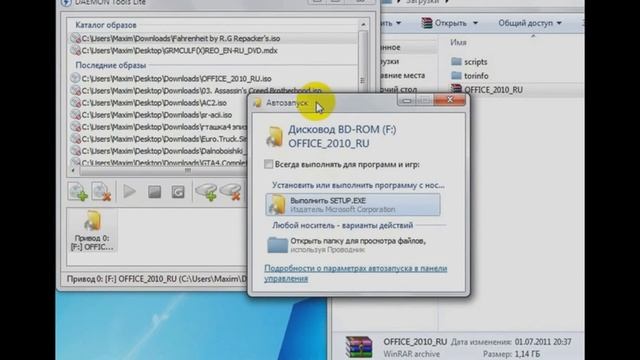This screenshot has width=640, height=360.
Task: Expand the dropdown arrow next to Открыть
Action: 475,23
